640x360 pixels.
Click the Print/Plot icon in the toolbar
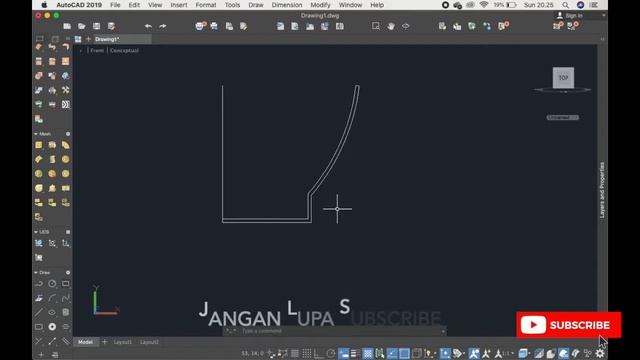tap(200, 26)
